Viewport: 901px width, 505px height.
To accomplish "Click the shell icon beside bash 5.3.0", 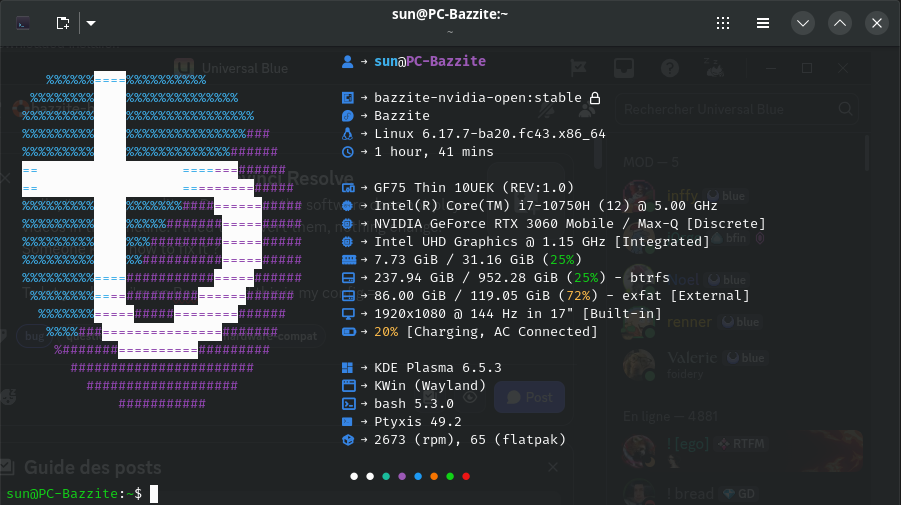I will (348, 404).
